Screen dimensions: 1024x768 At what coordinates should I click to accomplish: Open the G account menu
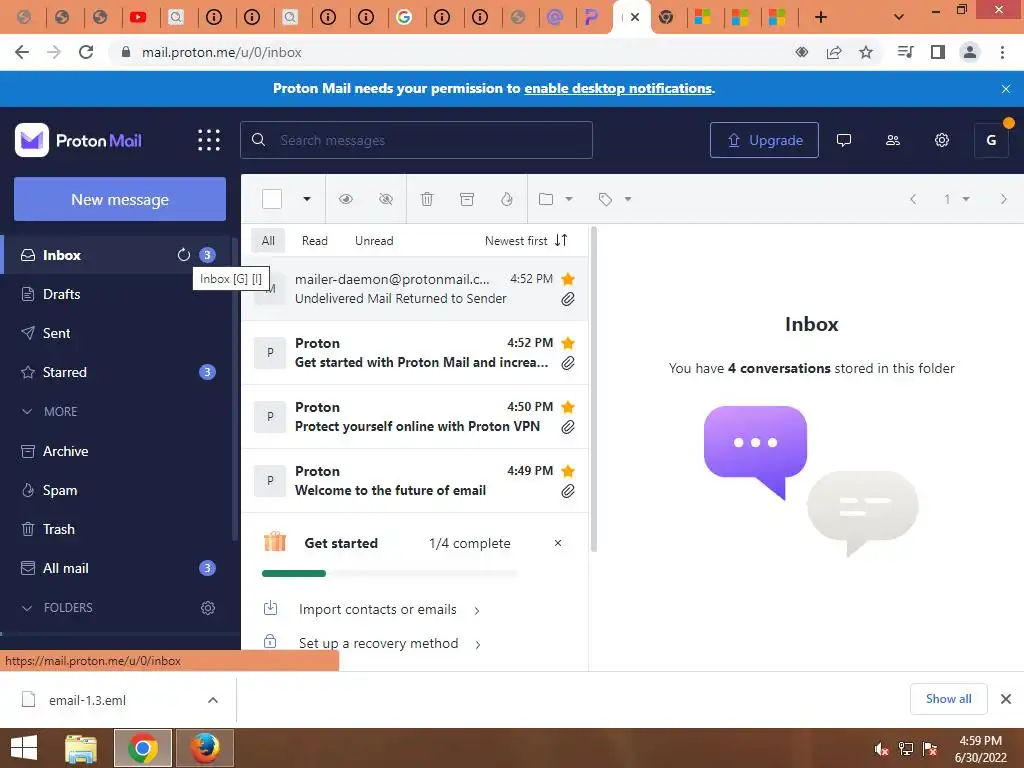tap(991, 140)
